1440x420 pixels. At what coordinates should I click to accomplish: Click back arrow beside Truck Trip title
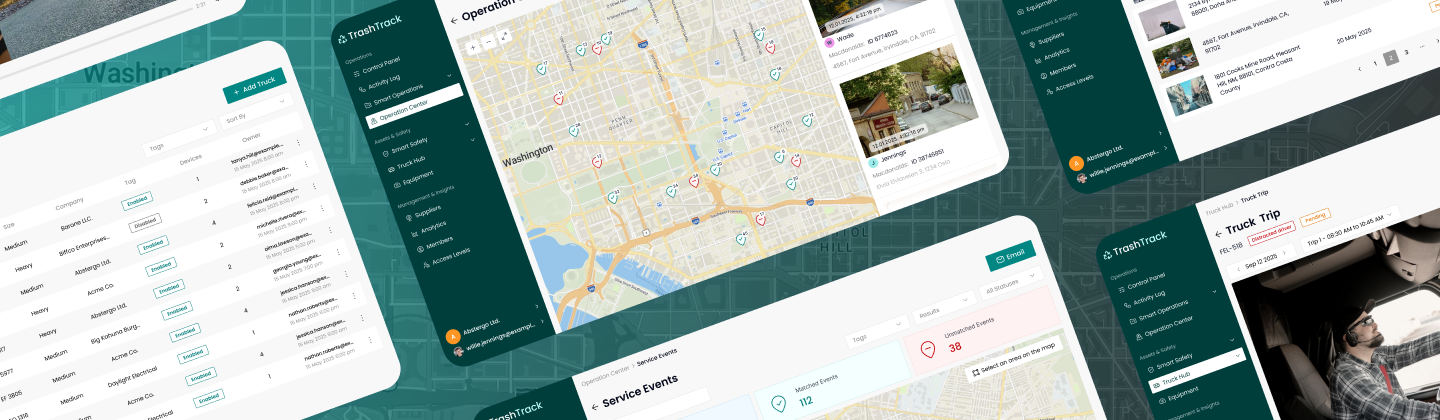pyautogui.click(x=1218, y=234)
